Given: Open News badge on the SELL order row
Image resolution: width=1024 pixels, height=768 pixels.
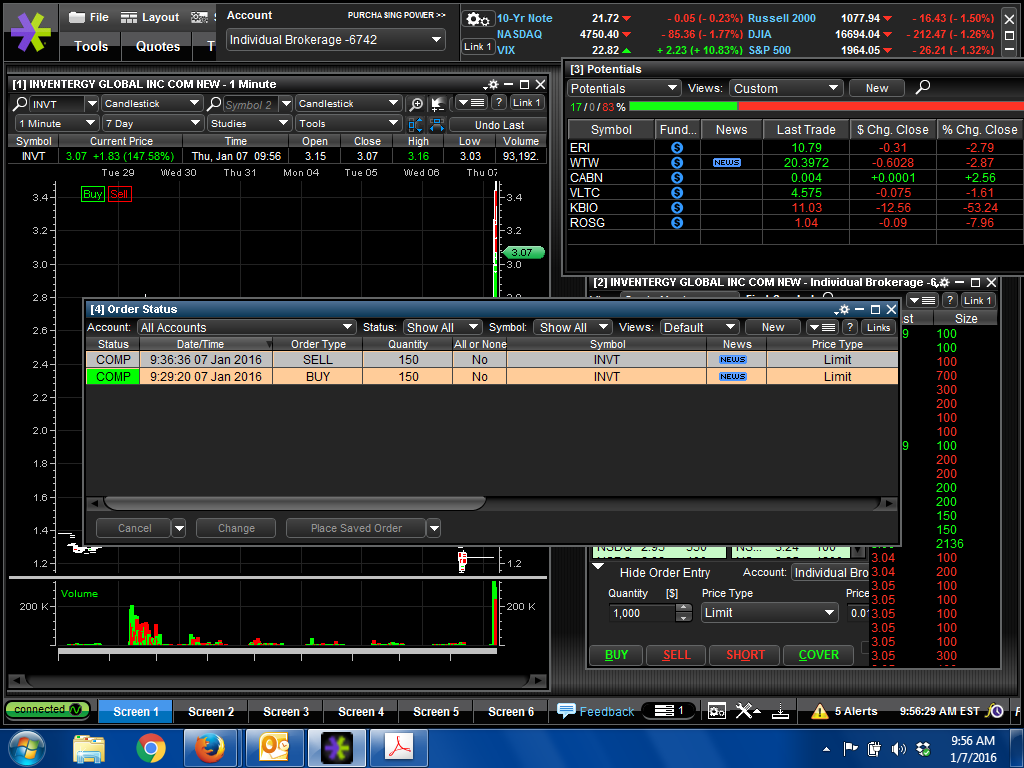Looking at the screenshot, I should tap(733, 360).
